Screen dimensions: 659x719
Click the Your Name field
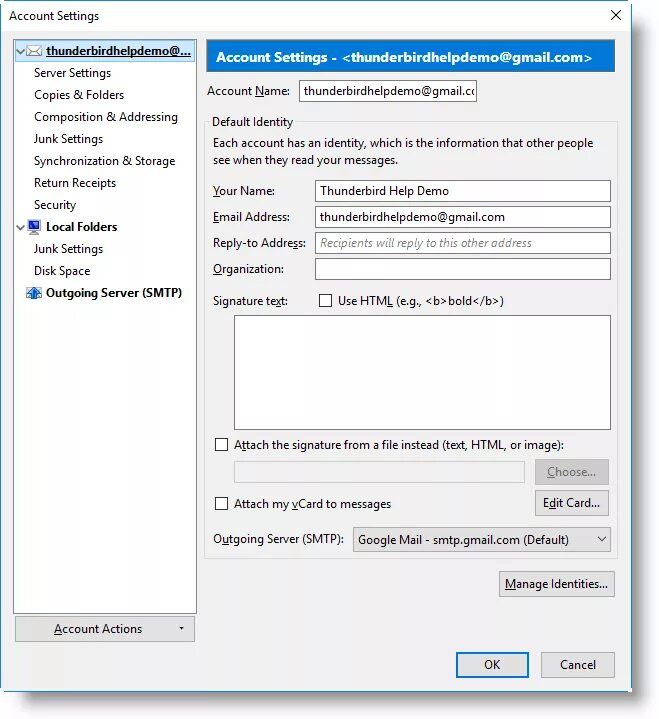[x=463, y=191]
